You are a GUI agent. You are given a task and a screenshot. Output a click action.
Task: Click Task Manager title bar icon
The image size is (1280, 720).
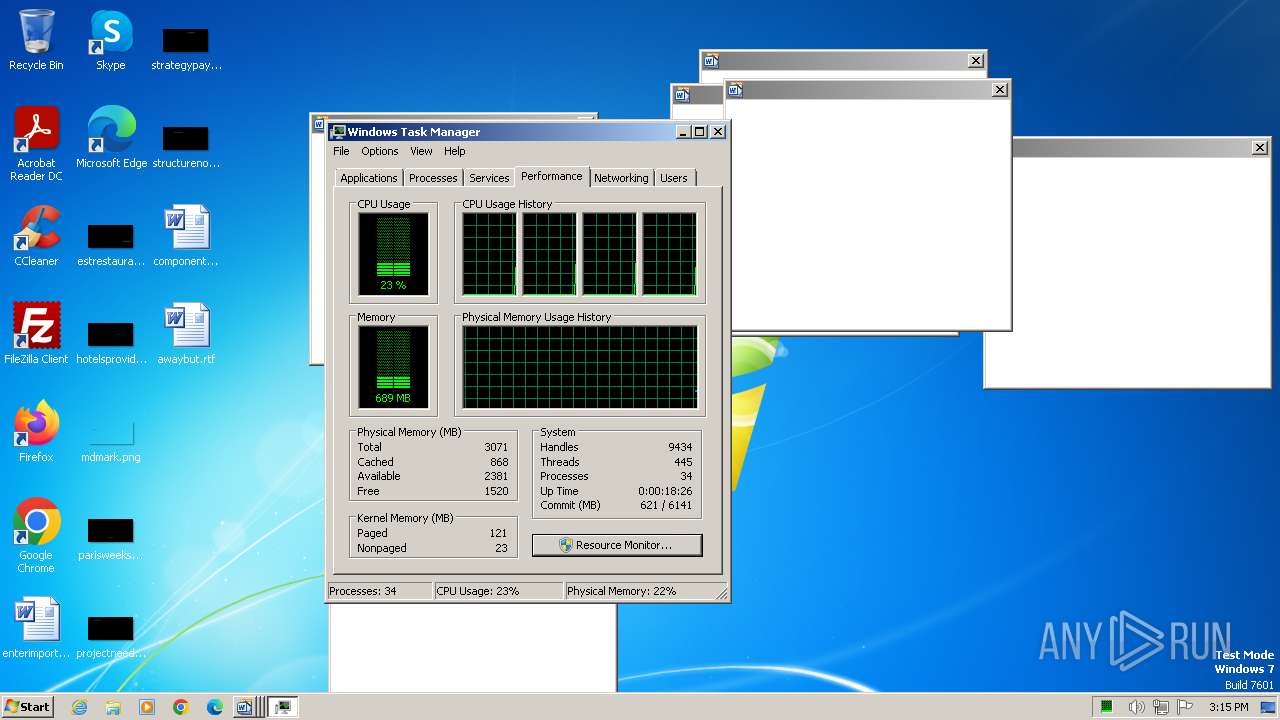pyautogui.click(x=338, y=132)
